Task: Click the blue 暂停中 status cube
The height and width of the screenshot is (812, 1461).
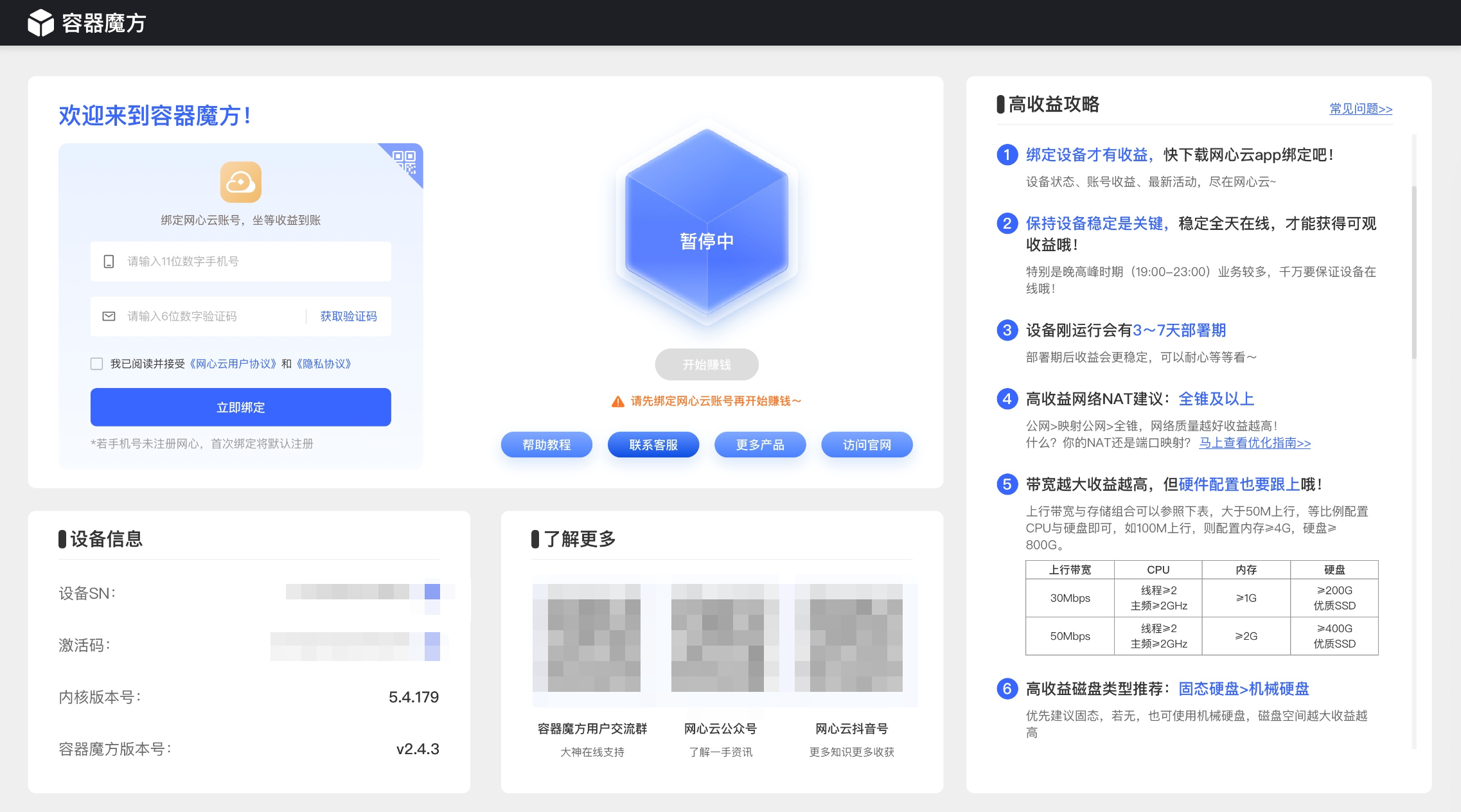Action: [707, 222]
